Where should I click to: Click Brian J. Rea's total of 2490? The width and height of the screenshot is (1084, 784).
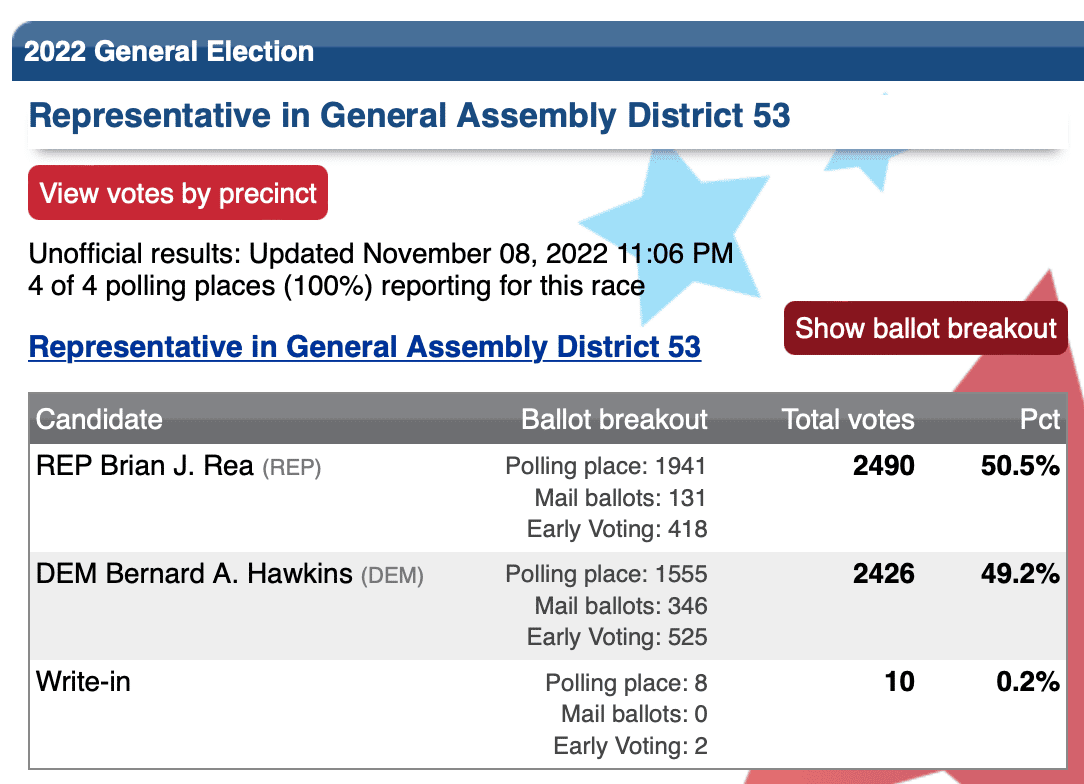tap(884, 466)
